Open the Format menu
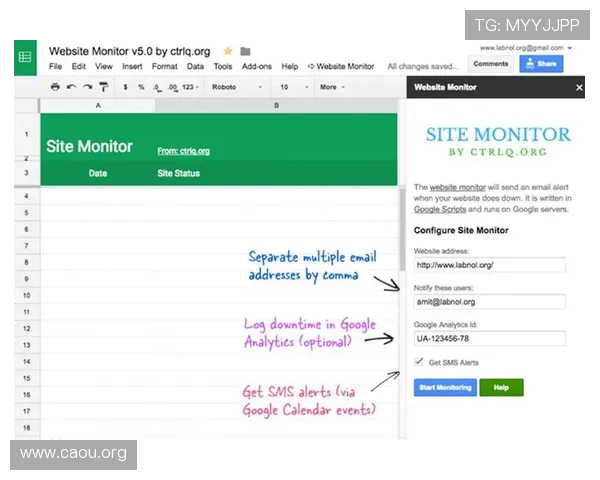This screenshot has width=600, height=480. [165, 66]
